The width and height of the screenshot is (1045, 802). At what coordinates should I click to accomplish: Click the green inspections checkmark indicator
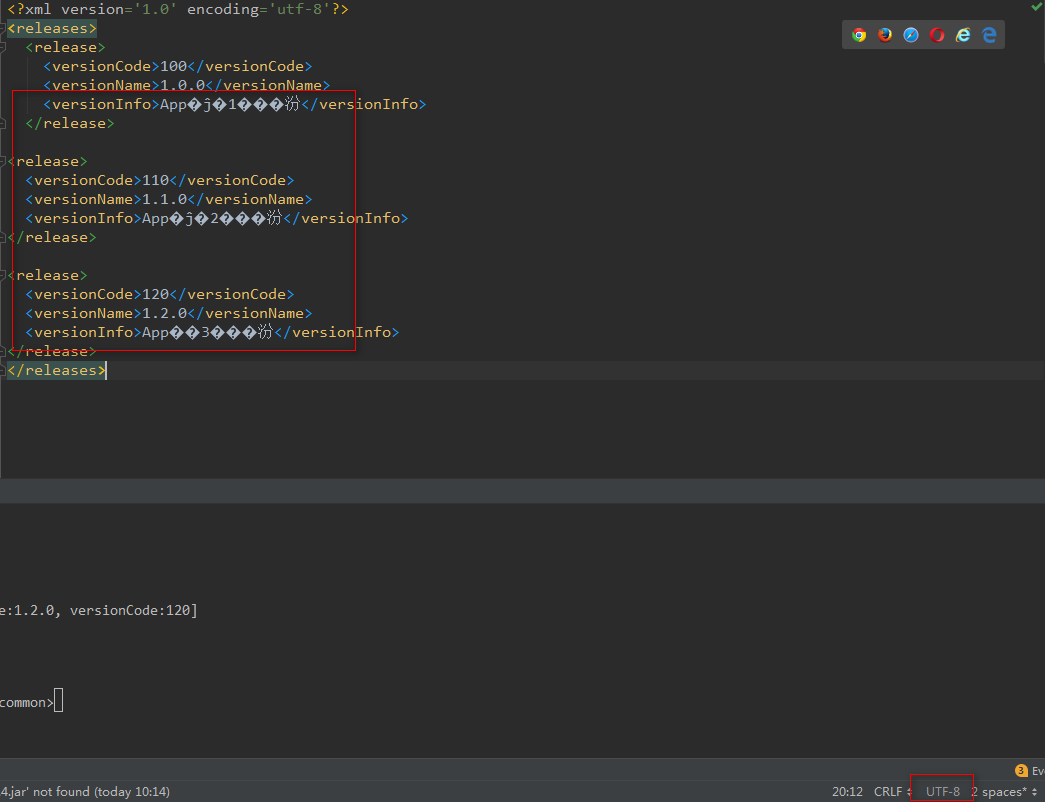pyautogui.click(x=1036, y=8)
